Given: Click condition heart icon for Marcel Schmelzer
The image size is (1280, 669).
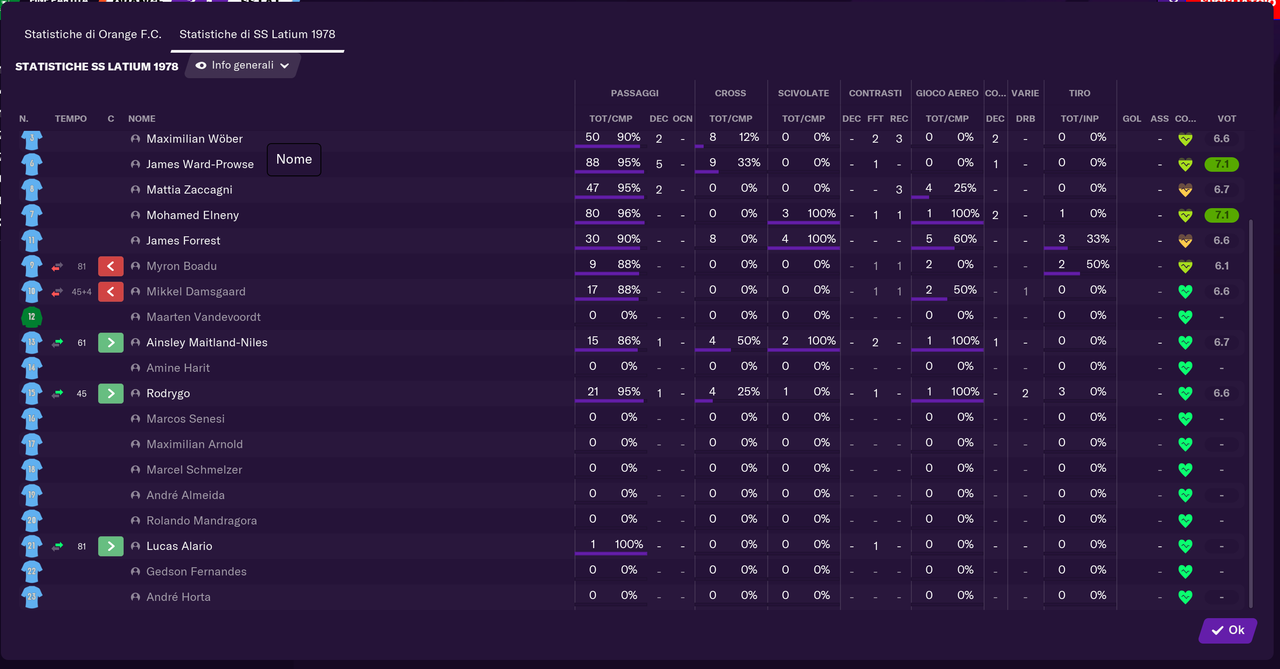Looking at the screenshot, I should 1185,469.
